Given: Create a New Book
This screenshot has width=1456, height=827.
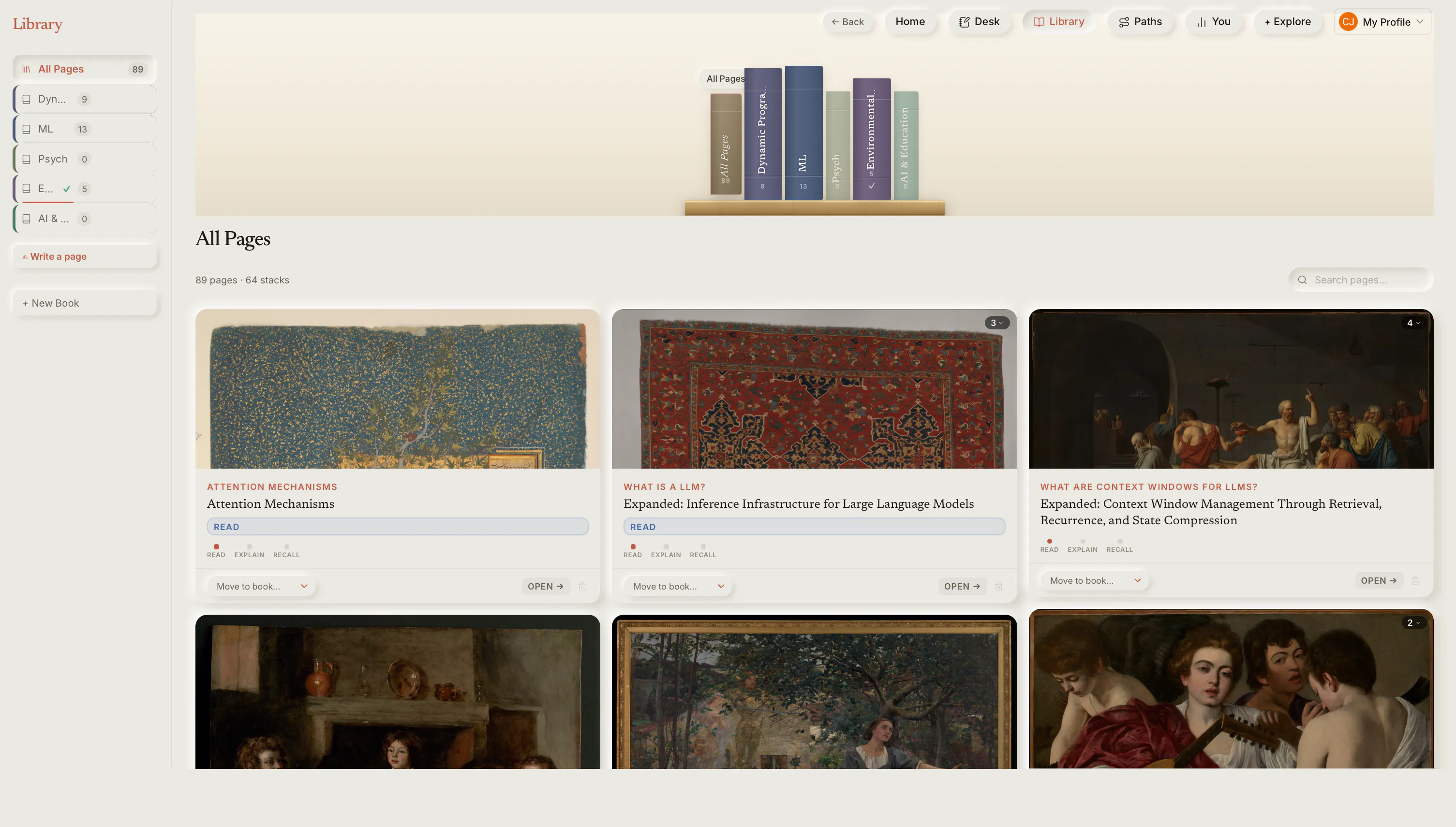Looking at the screenshot, I should pos(85,303).
